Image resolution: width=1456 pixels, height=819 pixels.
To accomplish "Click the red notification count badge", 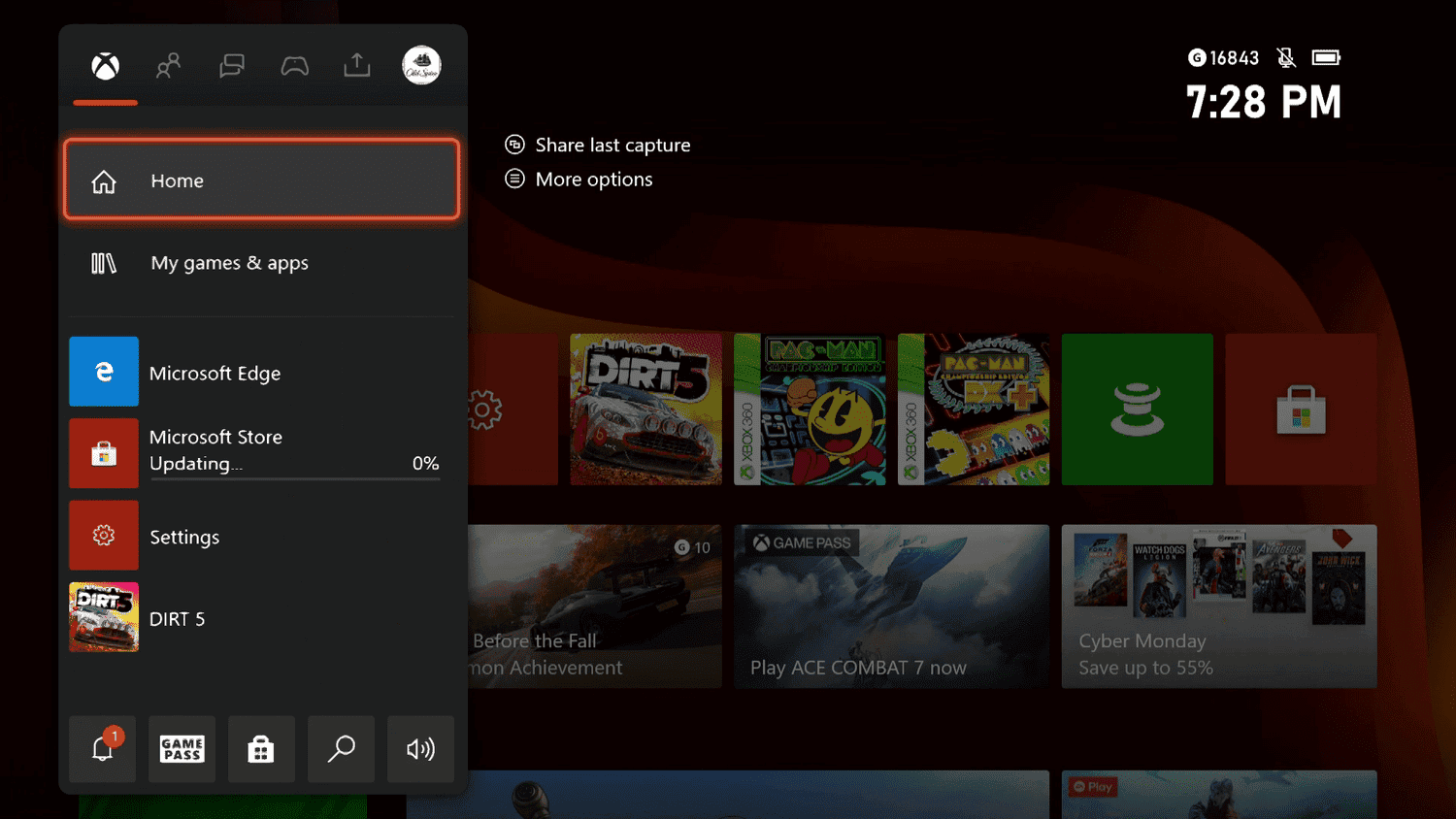I will (114, 737).
